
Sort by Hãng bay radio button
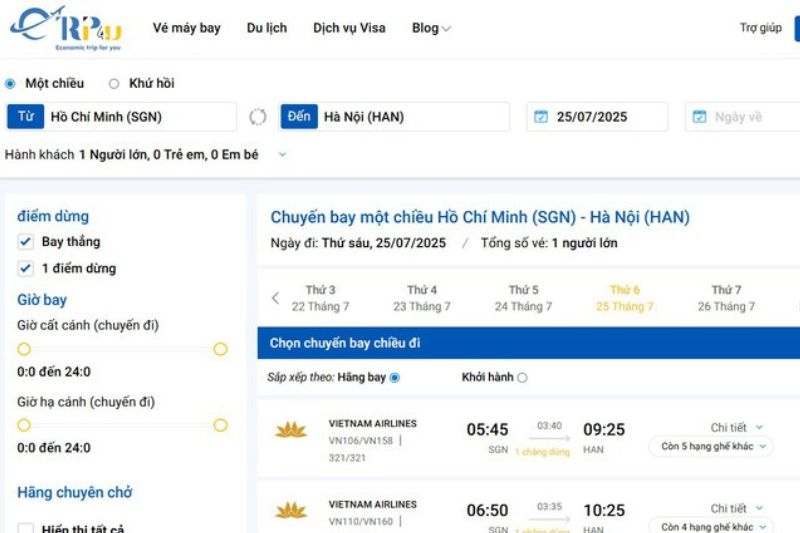[x=394, y=378]
